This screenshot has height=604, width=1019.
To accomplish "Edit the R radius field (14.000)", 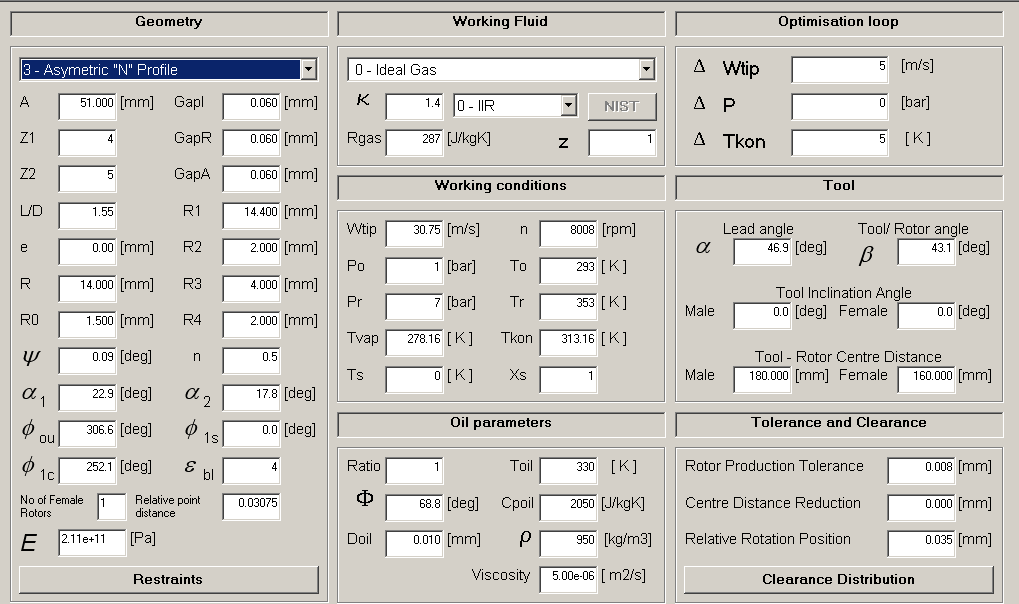I will [x=87, y=288].
